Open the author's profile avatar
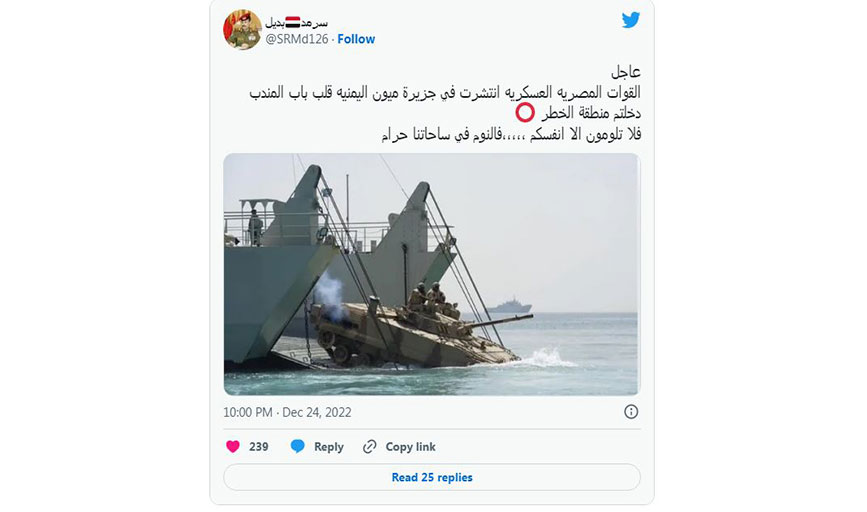867x512 pixels. coord(242,30)
